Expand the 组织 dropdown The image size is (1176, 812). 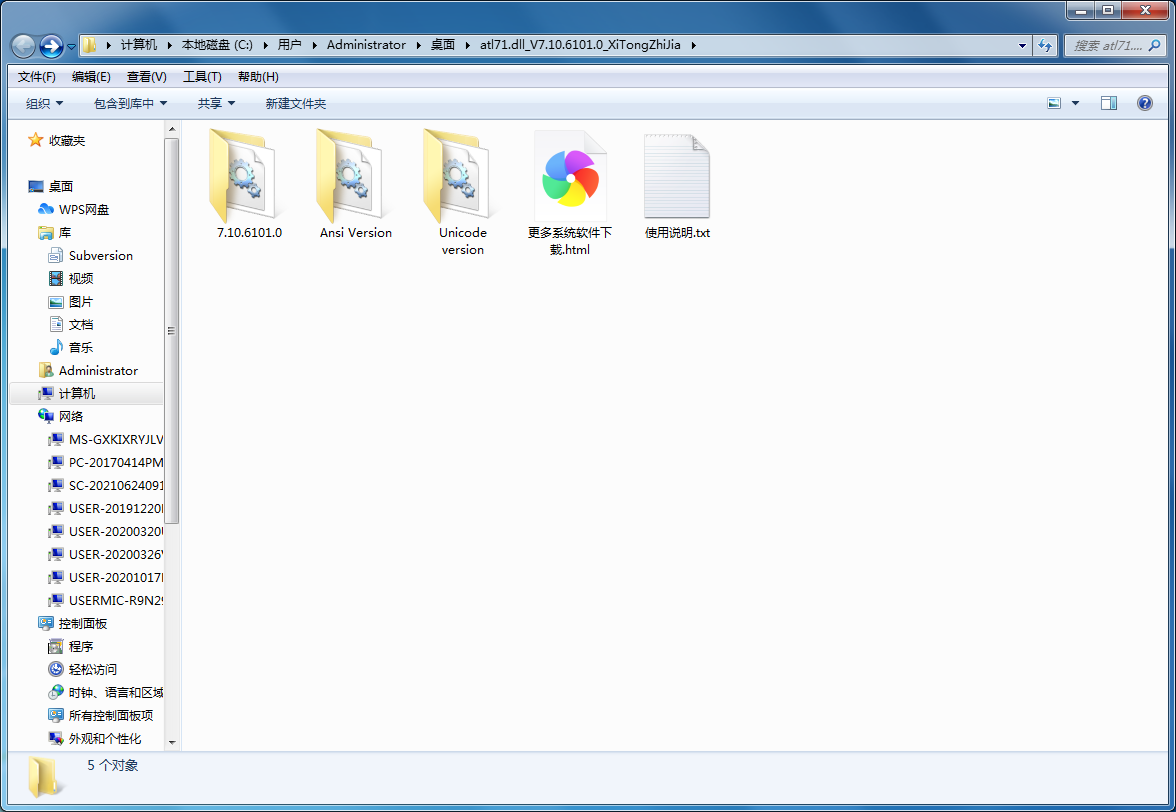(44, 103)
